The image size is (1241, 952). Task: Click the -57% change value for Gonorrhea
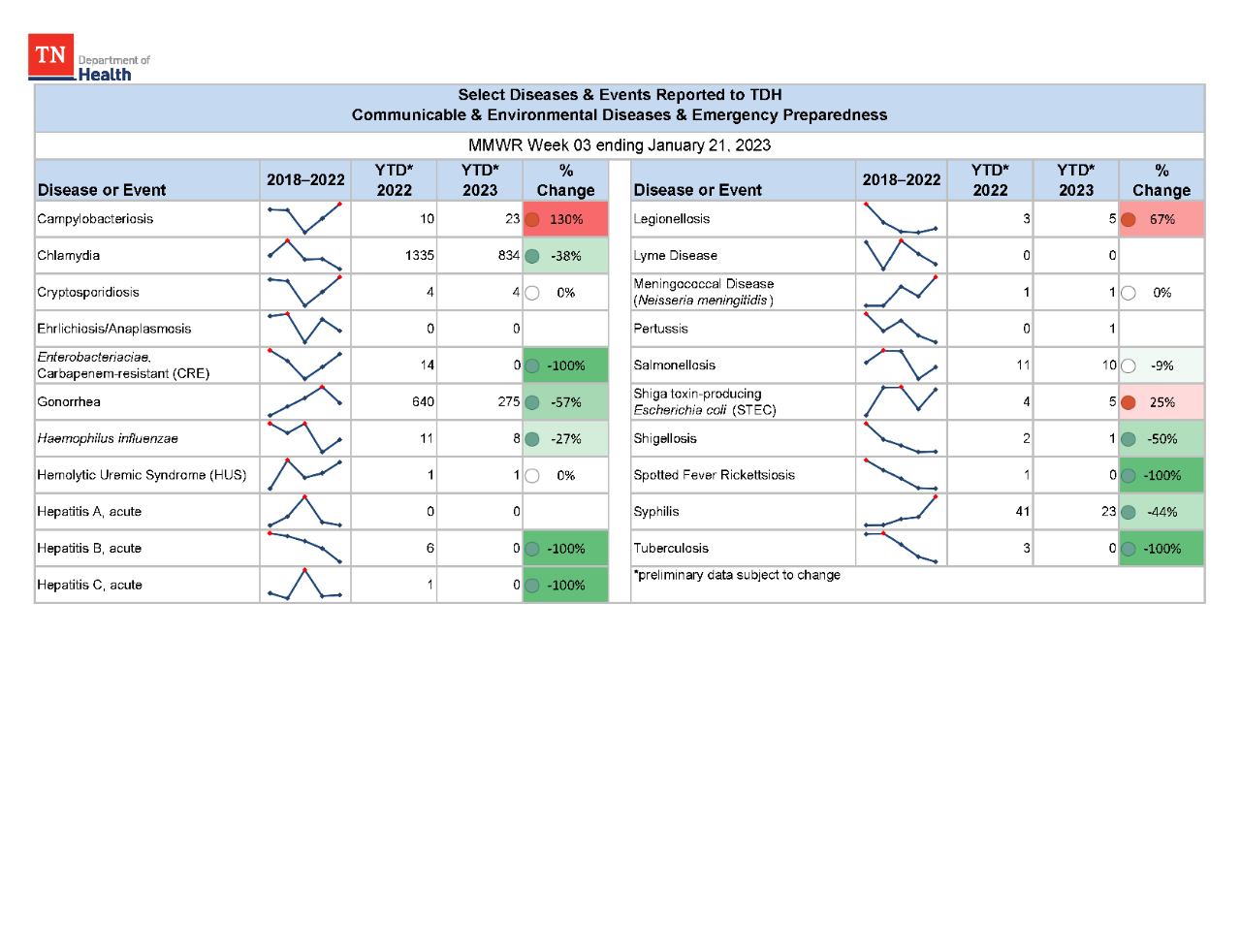tap(566, 402)
